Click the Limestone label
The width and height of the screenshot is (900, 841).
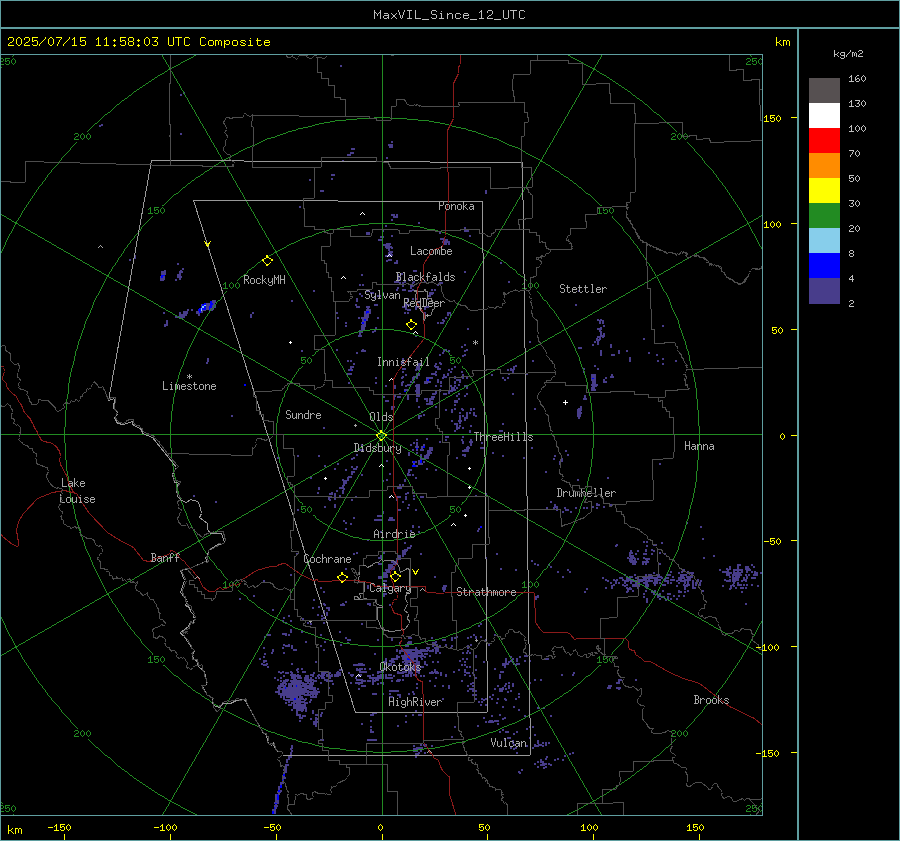pos(189,386)
